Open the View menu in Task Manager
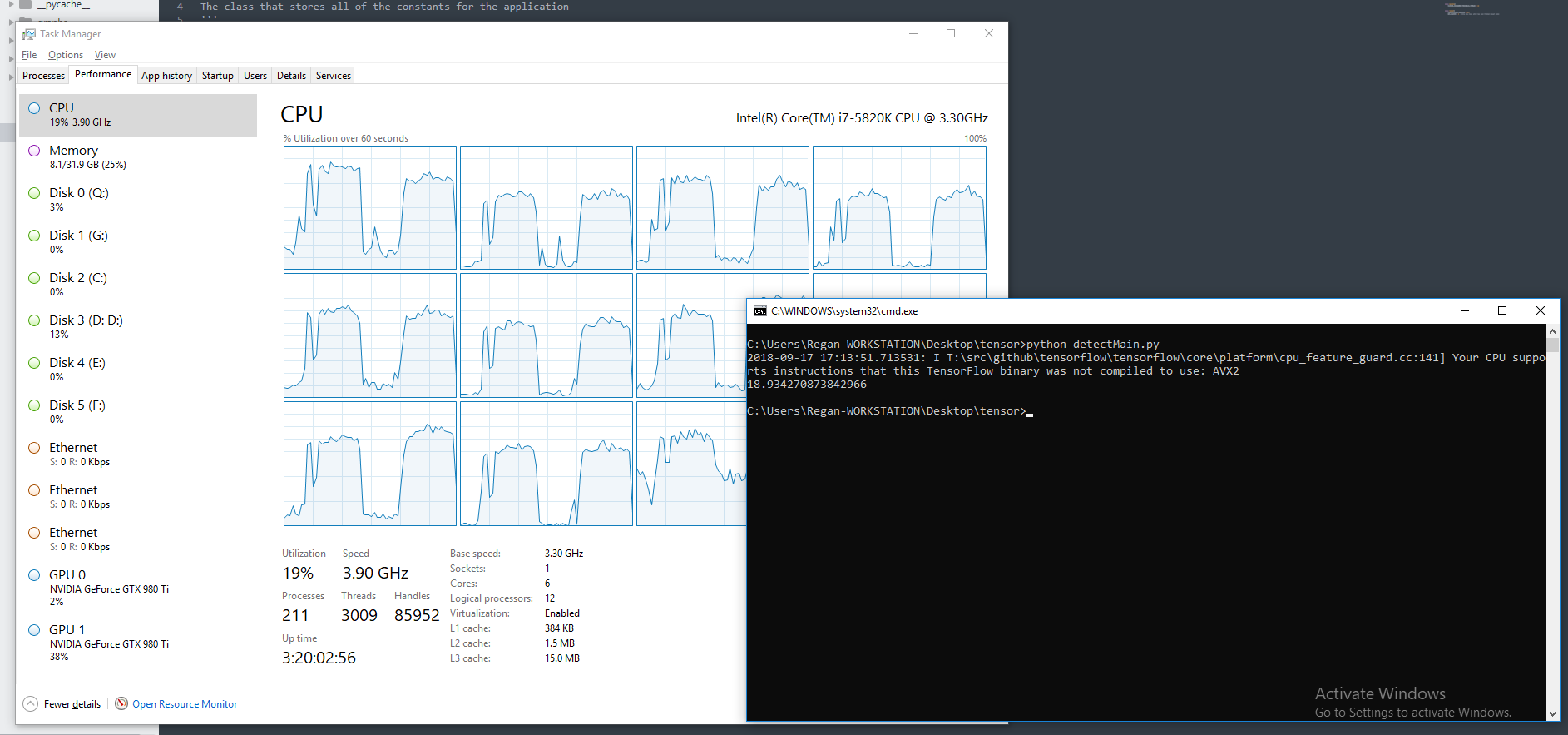Image resolution: width=1568 pixels, height=735 pixels. click(x=105, y=55)
